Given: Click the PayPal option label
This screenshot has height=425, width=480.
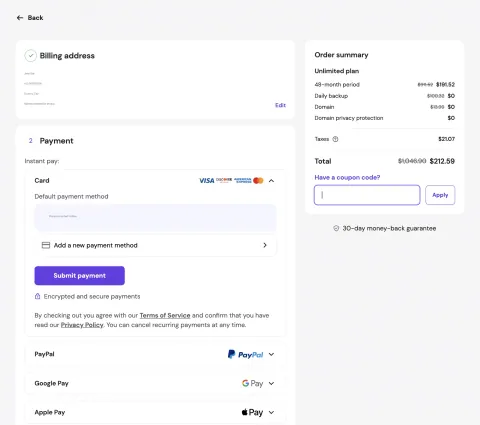Looking at the screenshot, I should (x=44, y=354).
